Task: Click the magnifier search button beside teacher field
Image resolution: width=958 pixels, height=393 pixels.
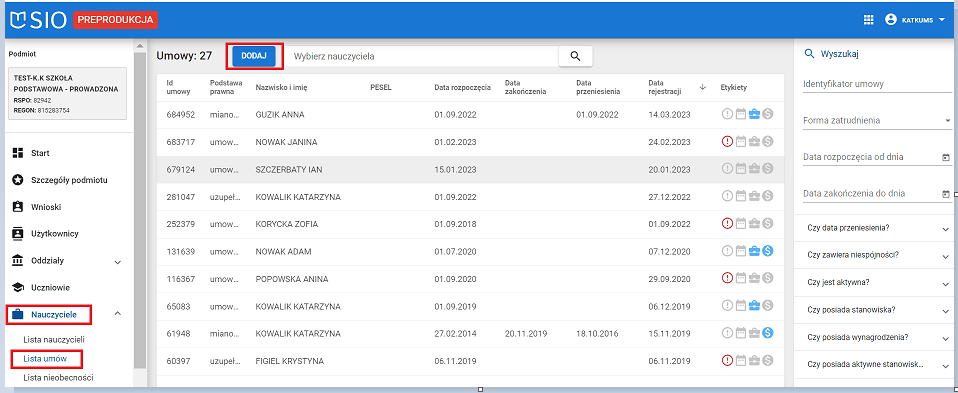Action: pyautogui.click(x=575, y=56)
